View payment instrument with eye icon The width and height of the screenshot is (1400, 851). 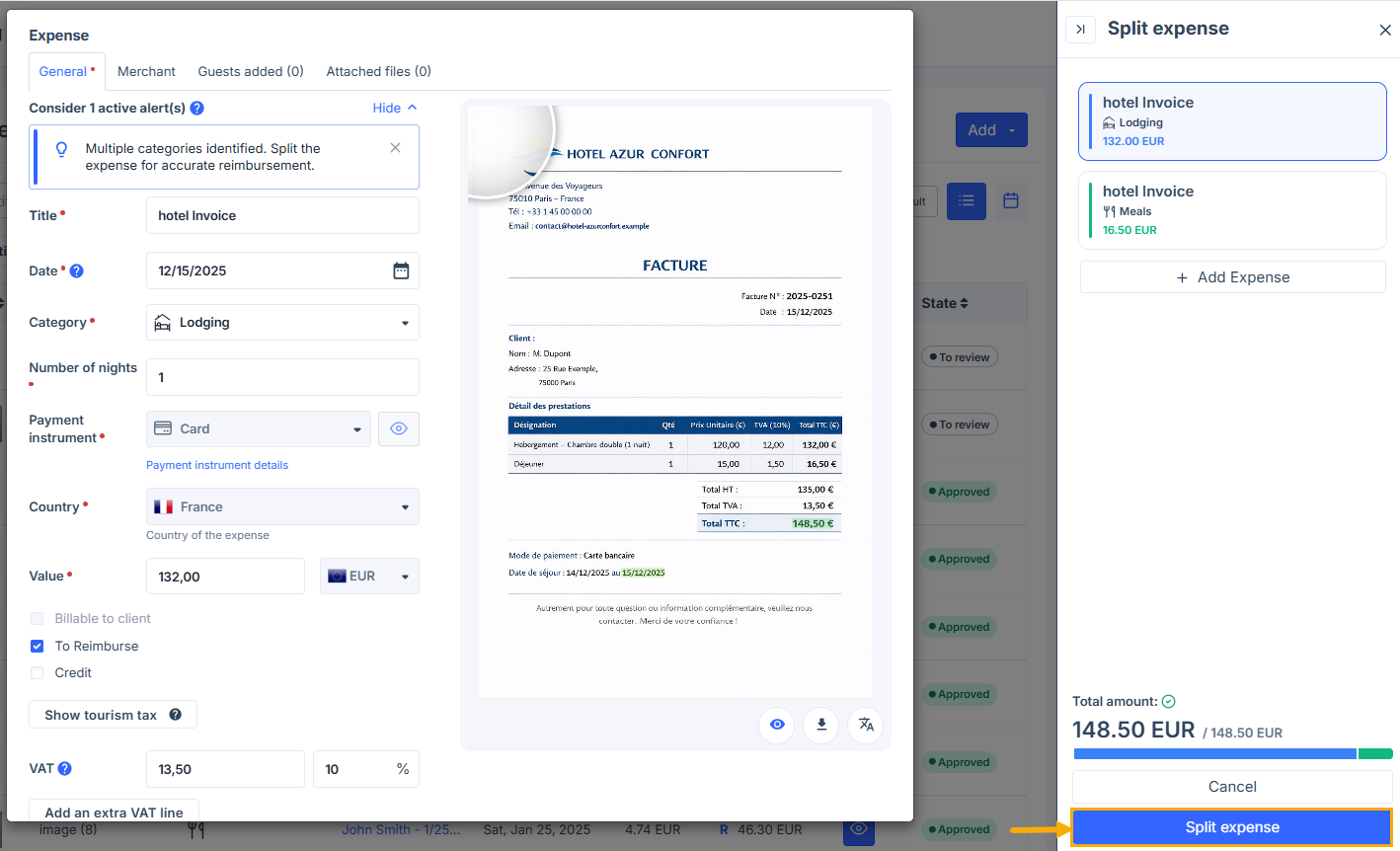point(399,428)
